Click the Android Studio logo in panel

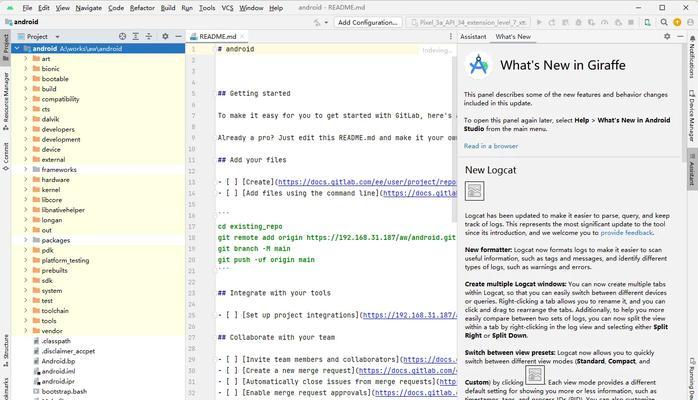coord(479,65)
